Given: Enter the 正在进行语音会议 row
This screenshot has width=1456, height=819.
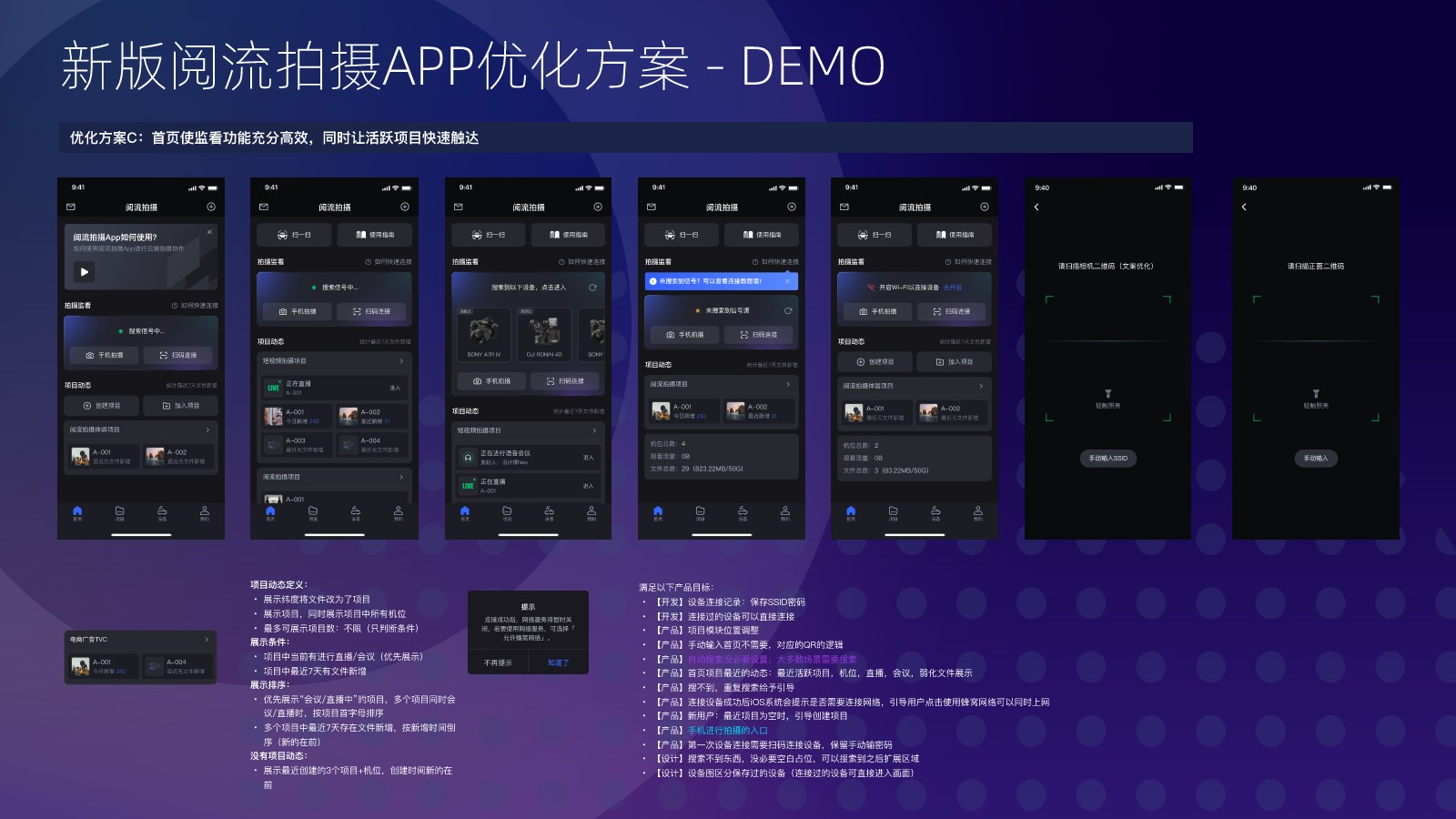Looking at the screenshot, I should 528,457.
